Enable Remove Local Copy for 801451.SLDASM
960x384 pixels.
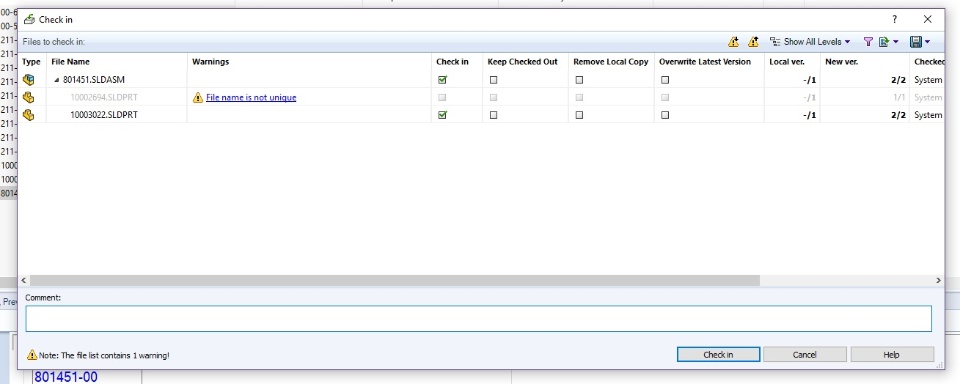point(579,80)
